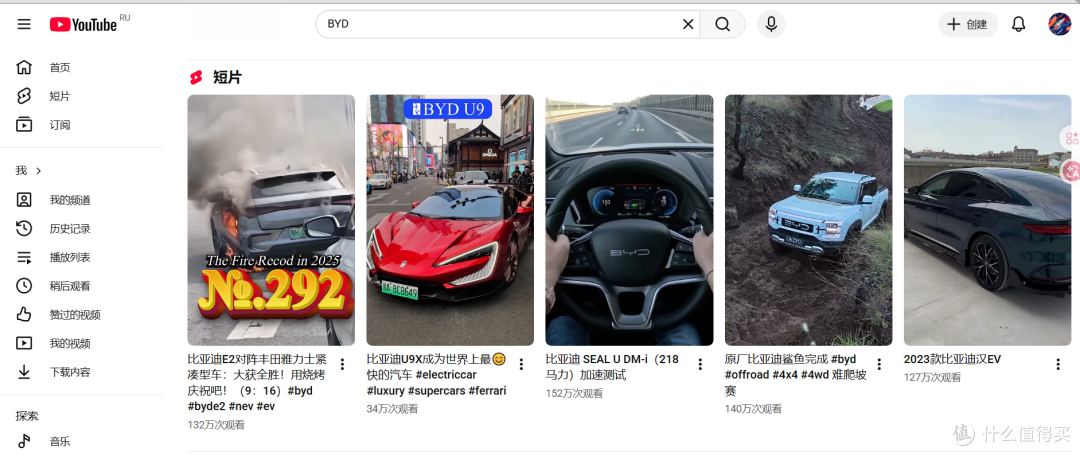Open the hamburger guide menu
Image resolution: width=1080 pixels, height=456 pixels.
click(x=24, y=24)
